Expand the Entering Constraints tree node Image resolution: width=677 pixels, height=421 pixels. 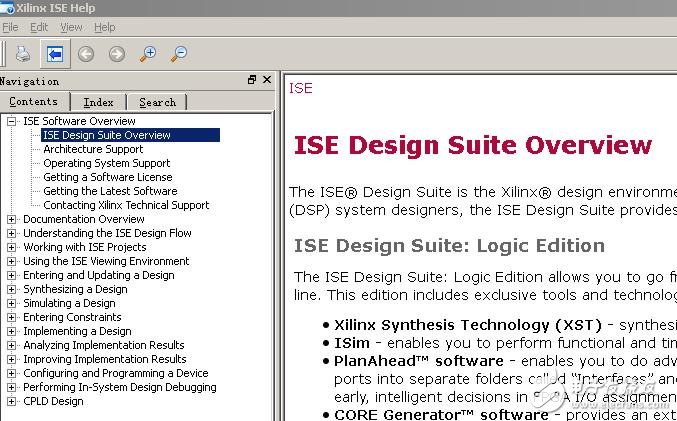[x=12, y=317]
